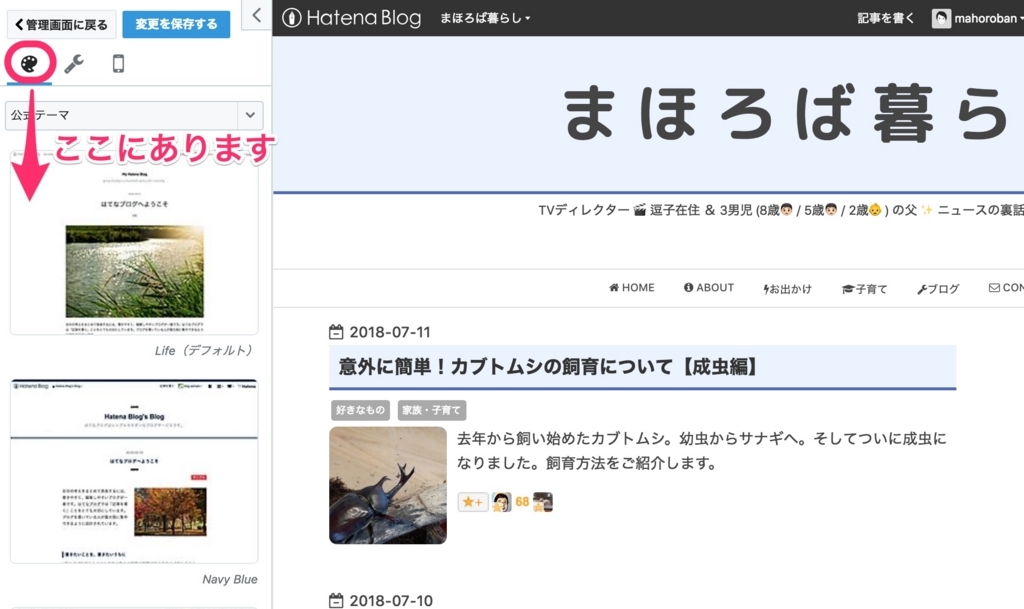The height and width of the screenshot is (609, 1024).
Task: Click the calendar icon beside 2018-07-11
Action: 336,332
